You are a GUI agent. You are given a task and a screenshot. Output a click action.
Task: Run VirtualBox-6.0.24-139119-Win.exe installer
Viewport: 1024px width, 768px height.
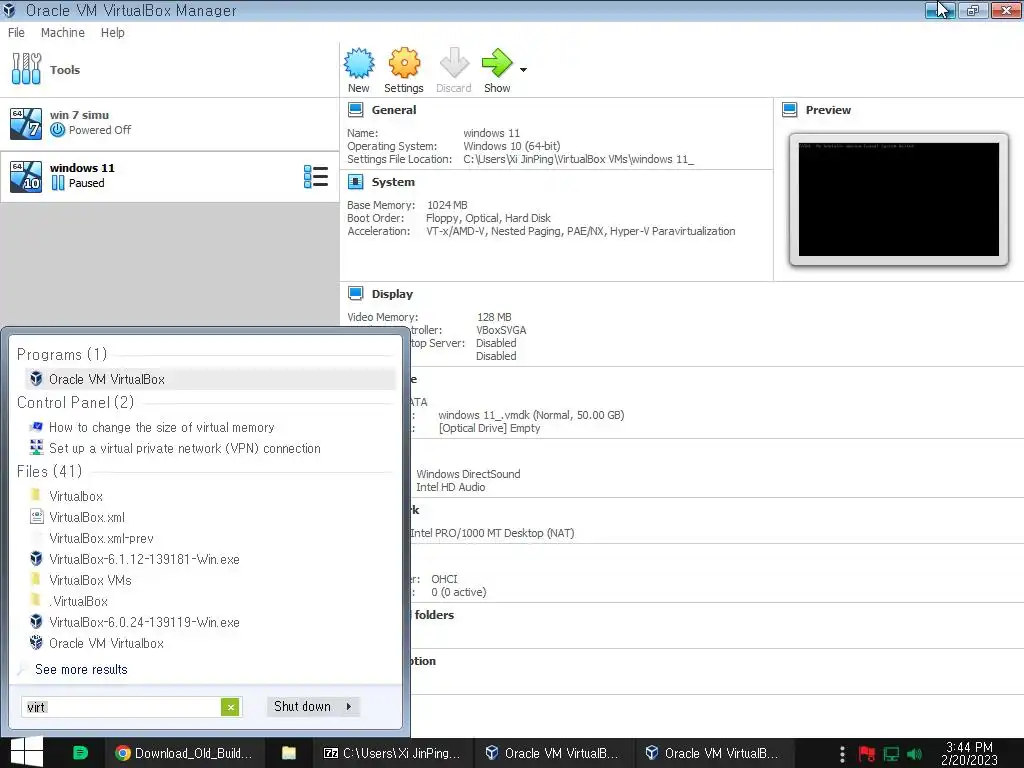pyautogui.click(x=144, y=622)
